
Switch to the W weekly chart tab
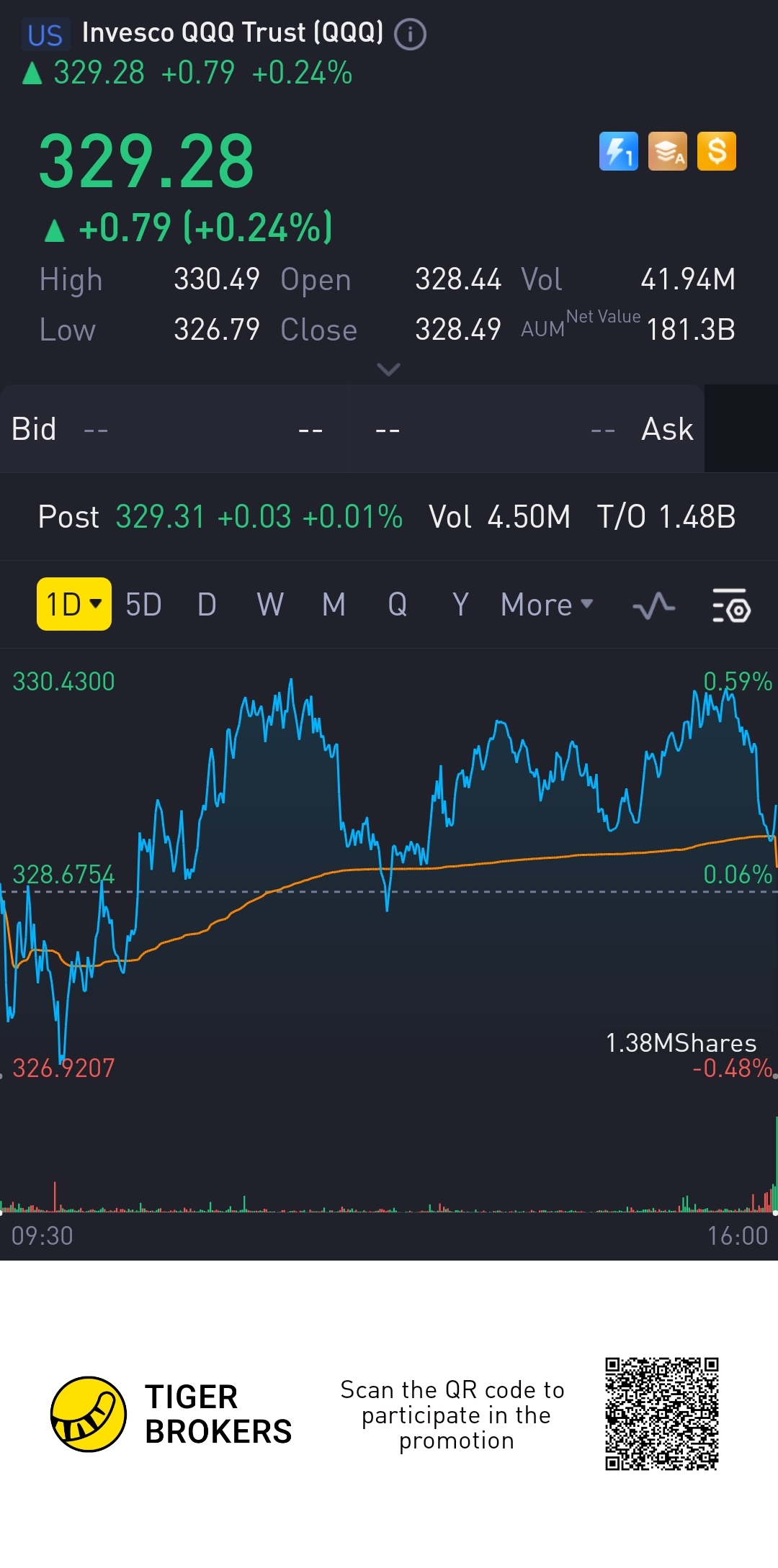(x=270, y=605)
